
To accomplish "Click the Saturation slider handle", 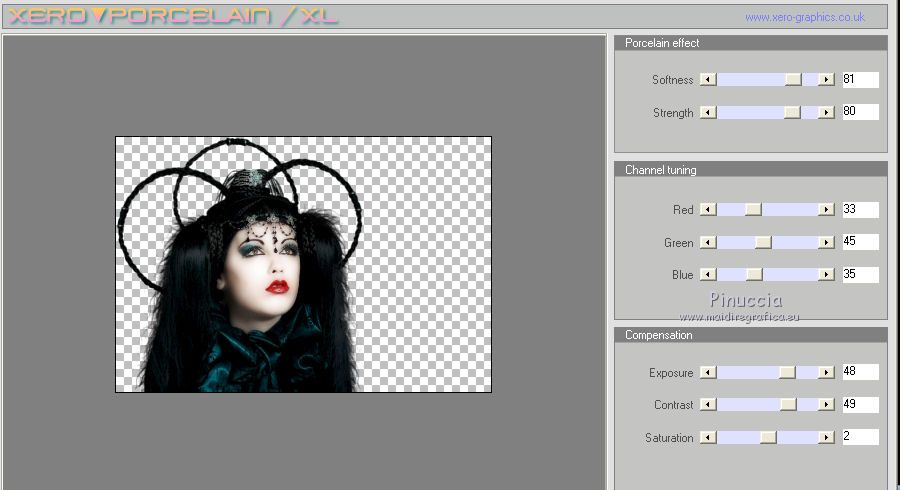I will (768, 437).
